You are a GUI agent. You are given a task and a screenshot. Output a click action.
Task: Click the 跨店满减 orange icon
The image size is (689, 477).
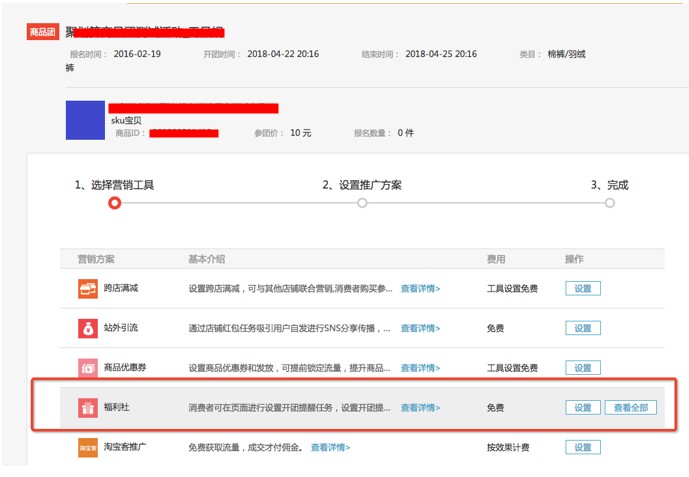[88, 288]
